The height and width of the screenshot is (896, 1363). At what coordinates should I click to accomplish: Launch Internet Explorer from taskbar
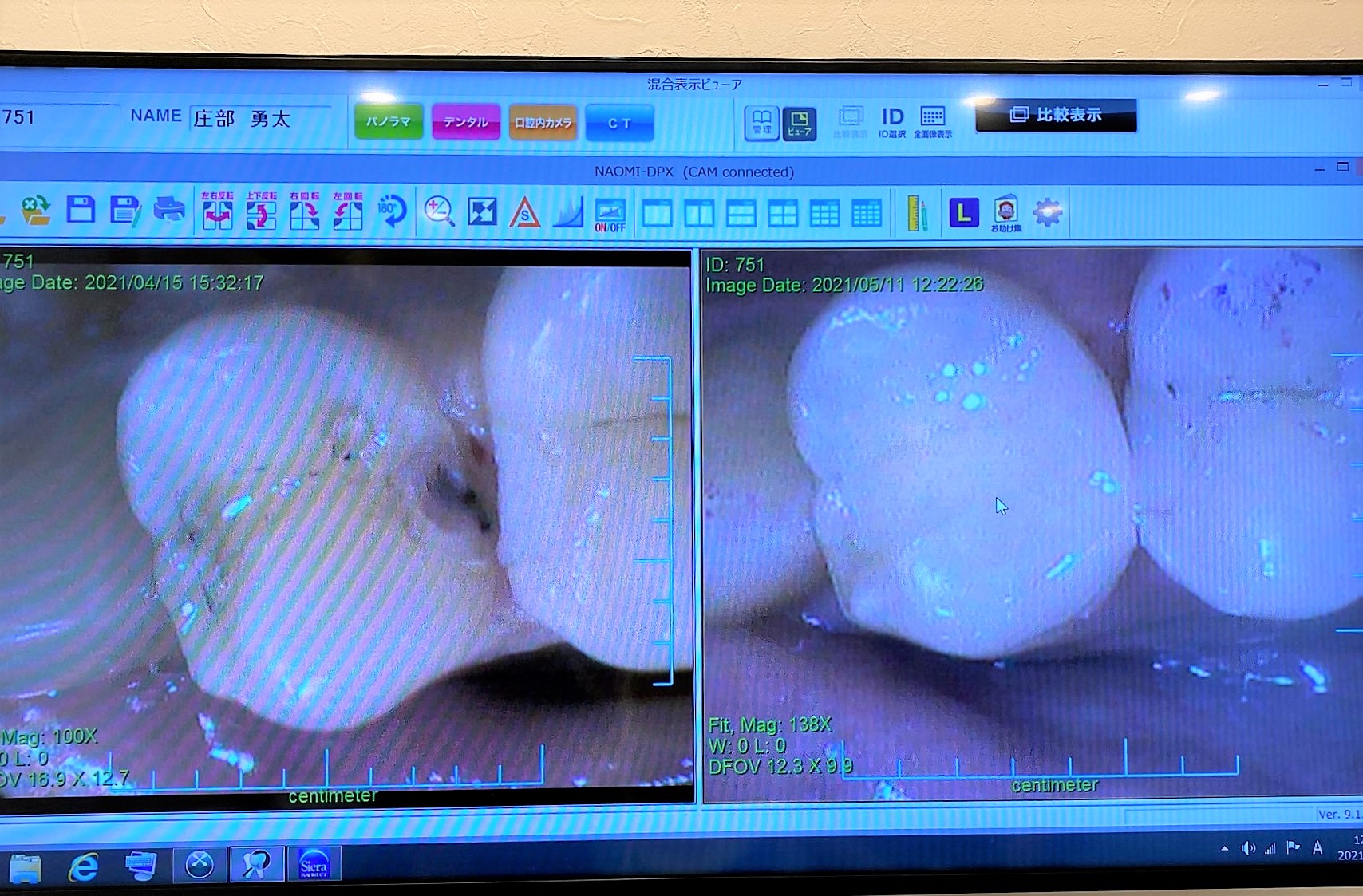tap(84, 866)
